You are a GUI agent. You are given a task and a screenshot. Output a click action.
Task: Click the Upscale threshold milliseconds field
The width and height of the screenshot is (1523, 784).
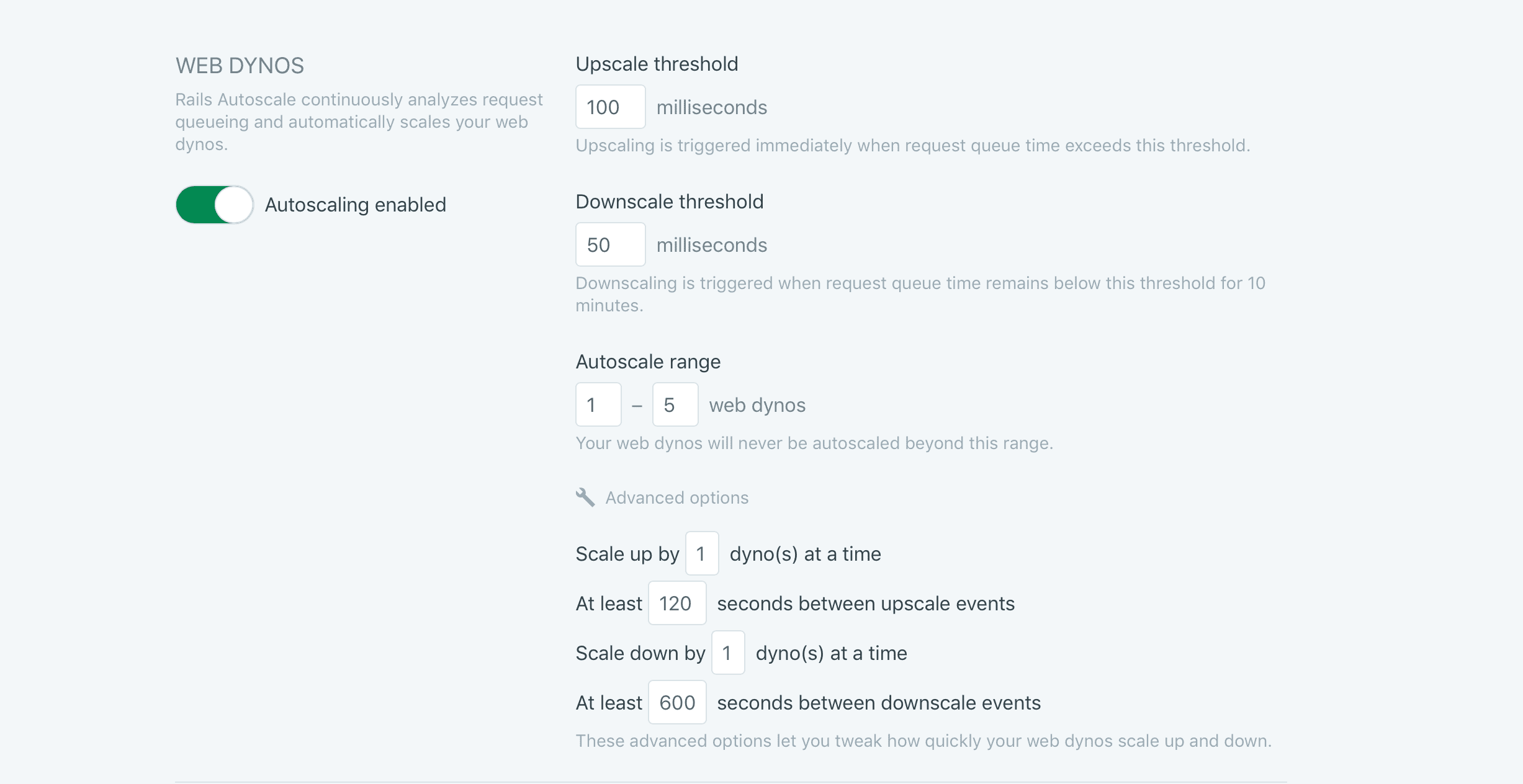pos(610,107)
